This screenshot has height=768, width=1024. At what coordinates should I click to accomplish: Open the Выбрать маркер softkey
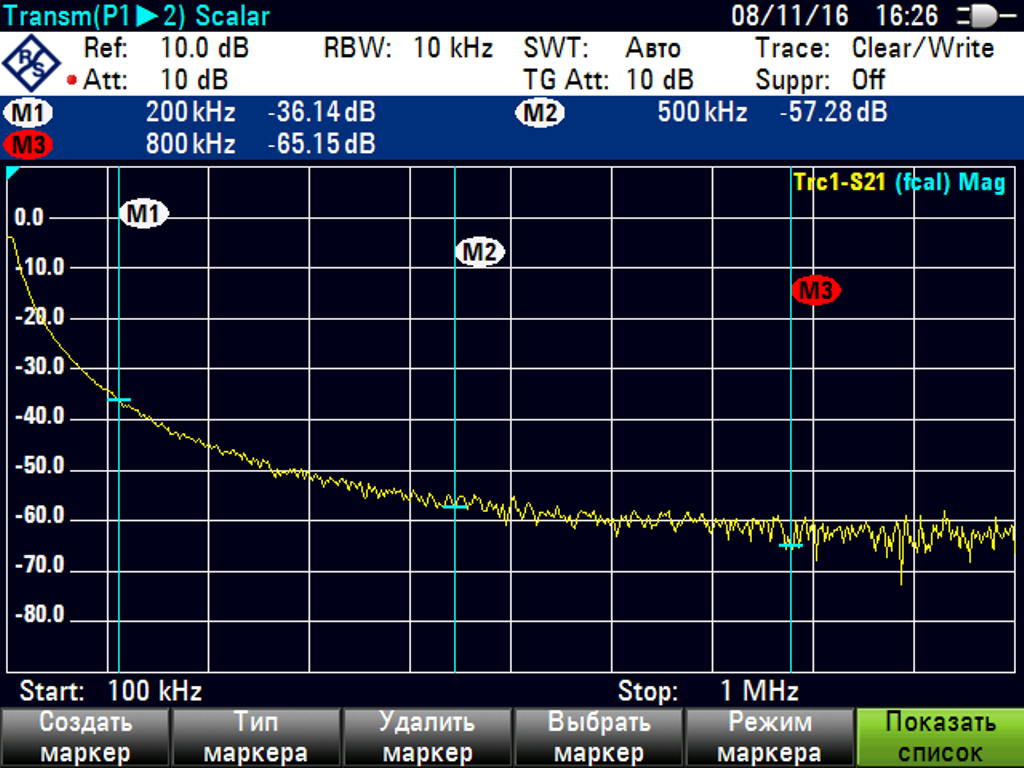(598, 738)
